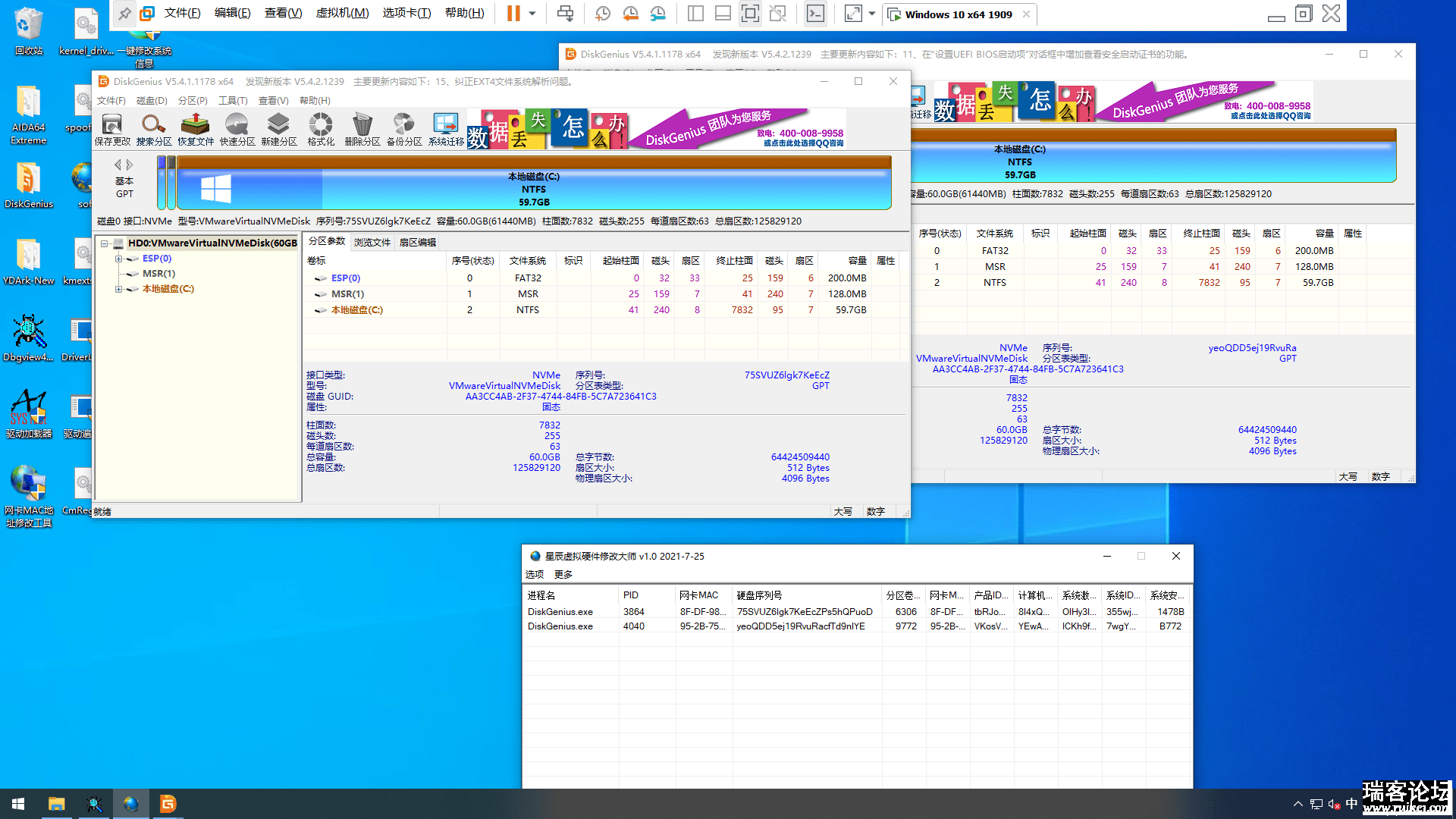1456x819 pixels.
Task: Click VMware revert to snapshot icon
Action: pyautogui.click(x=630, y=14)
